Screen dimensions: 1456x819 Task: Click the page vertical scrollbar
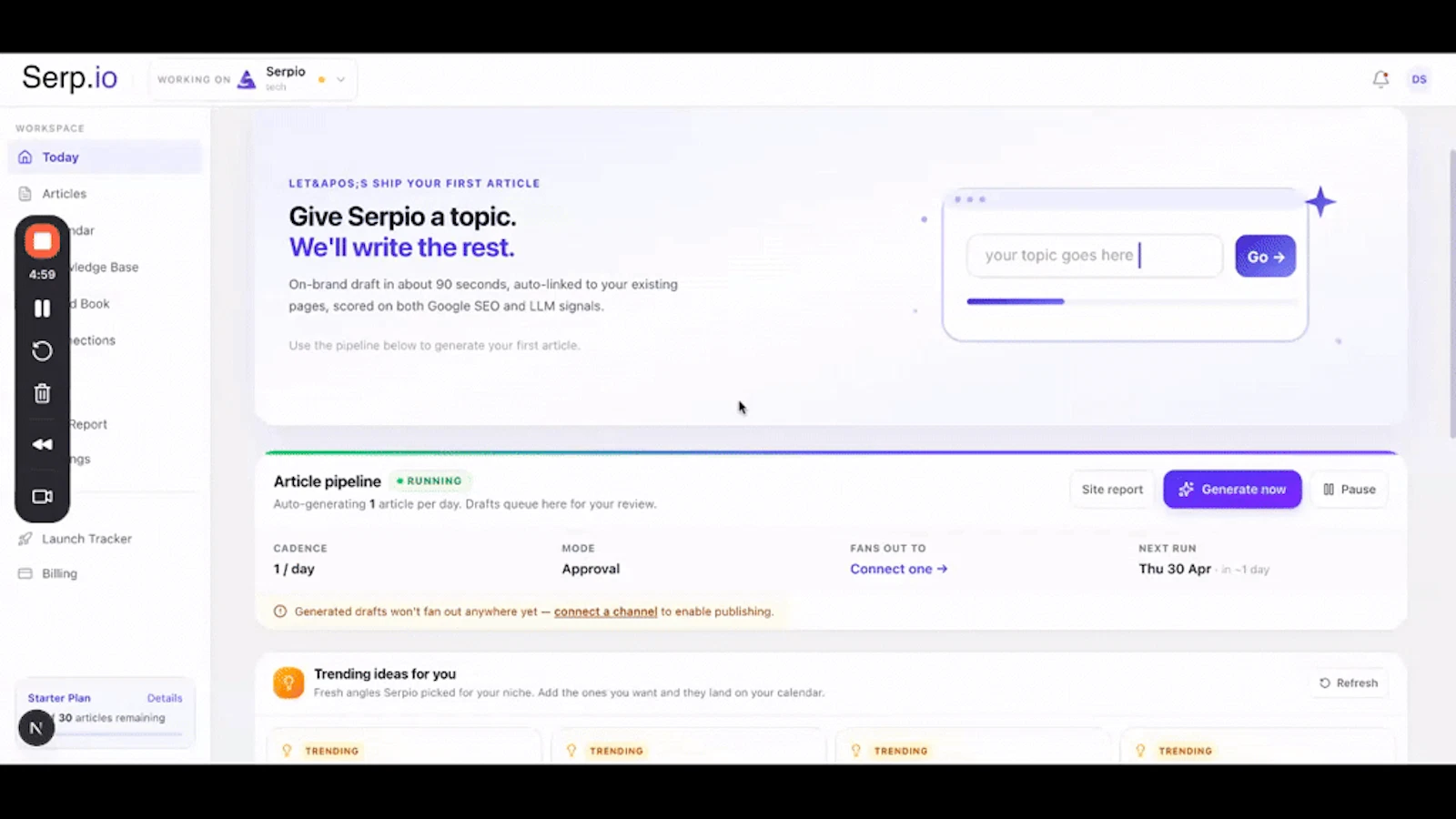[x=1451, y=293]
